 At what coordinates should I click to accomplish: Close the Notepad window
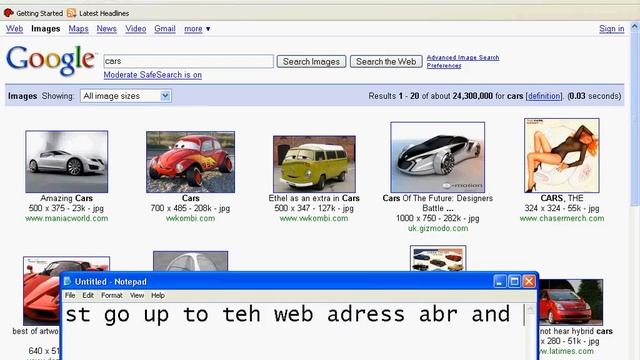[529, 281]
